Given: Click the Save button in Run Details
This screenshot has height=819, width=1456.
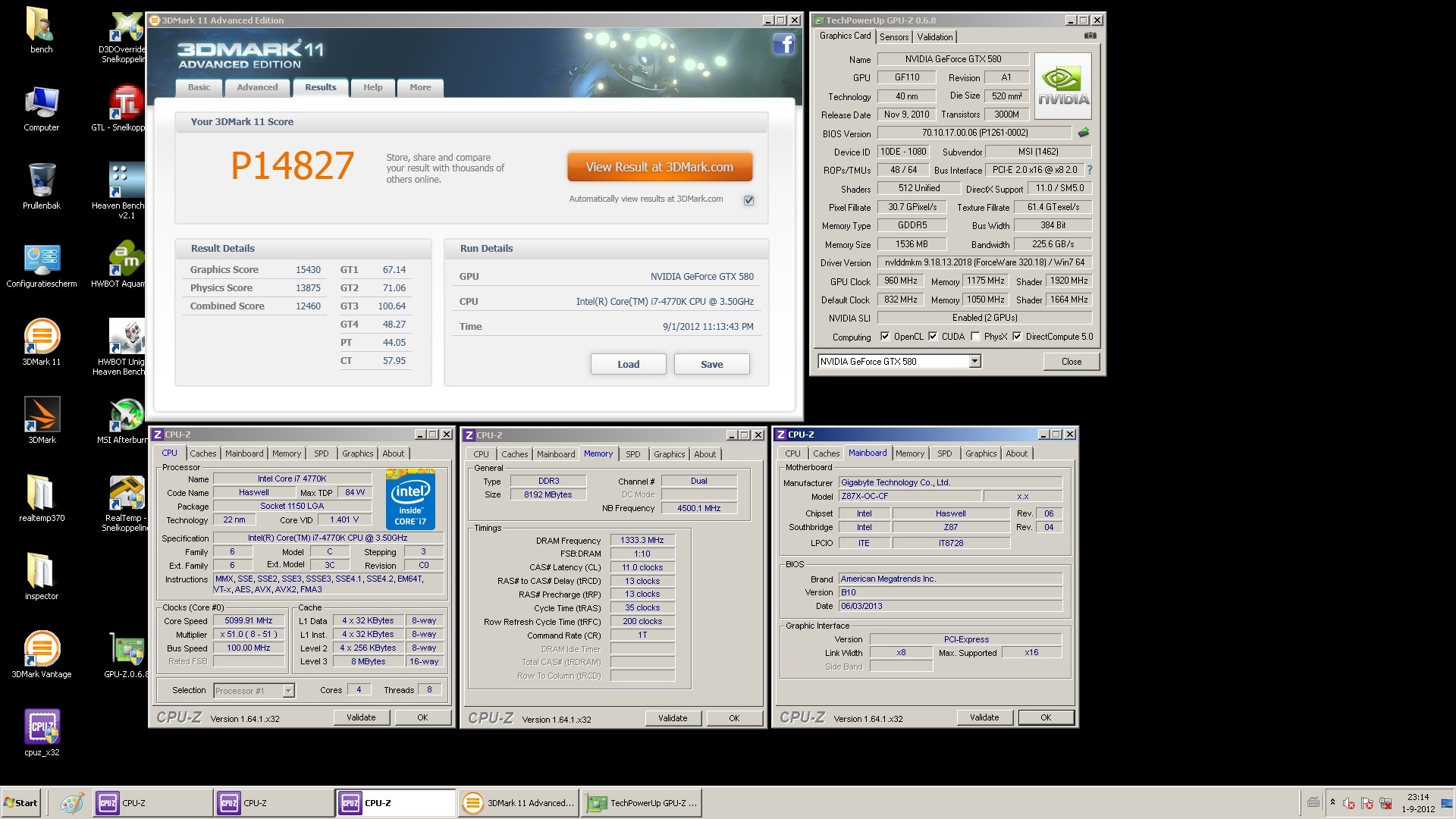Looking at the screenshot, I should click(x=711, y=364).
